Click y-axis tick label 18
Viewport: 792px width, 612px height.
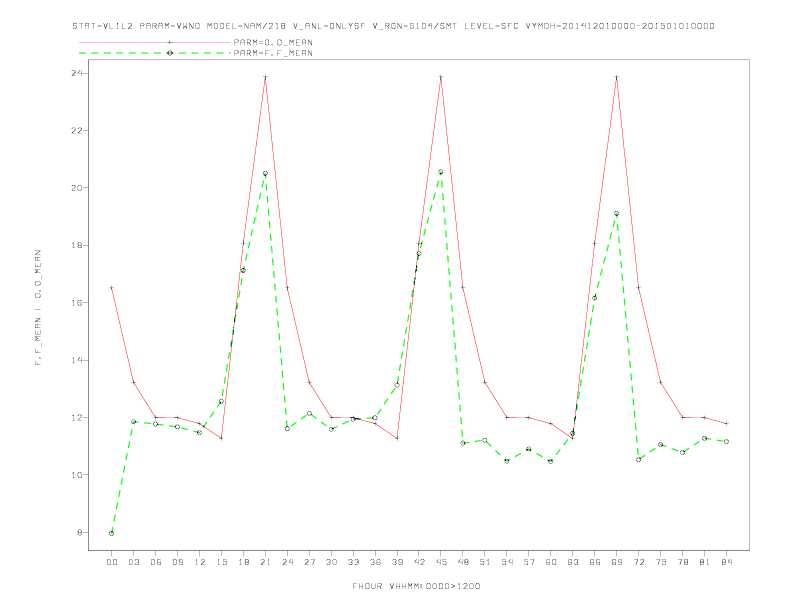coord(77,245)
